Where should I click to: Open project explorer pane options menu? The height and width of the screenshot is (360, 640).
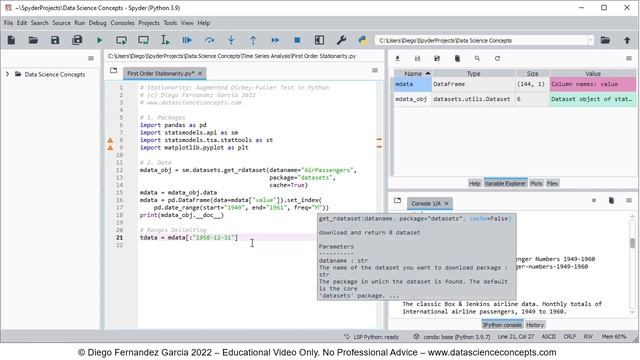pos(91,58)
